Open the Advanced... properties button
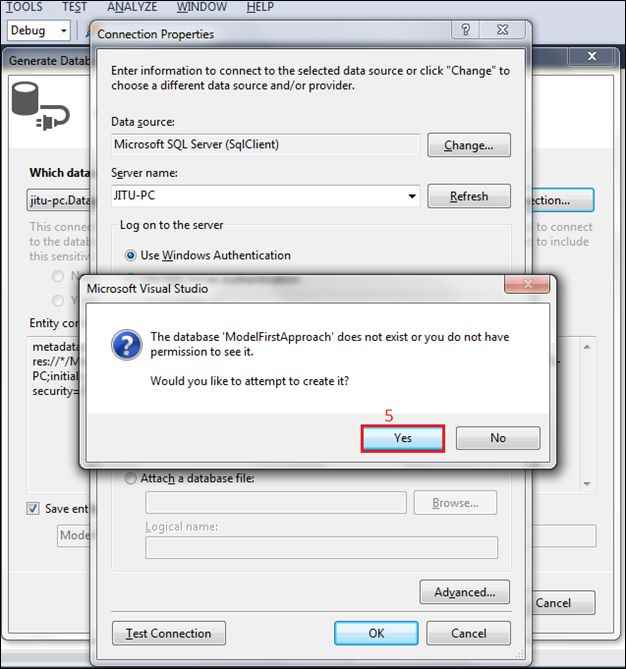 tap(464, 592)
